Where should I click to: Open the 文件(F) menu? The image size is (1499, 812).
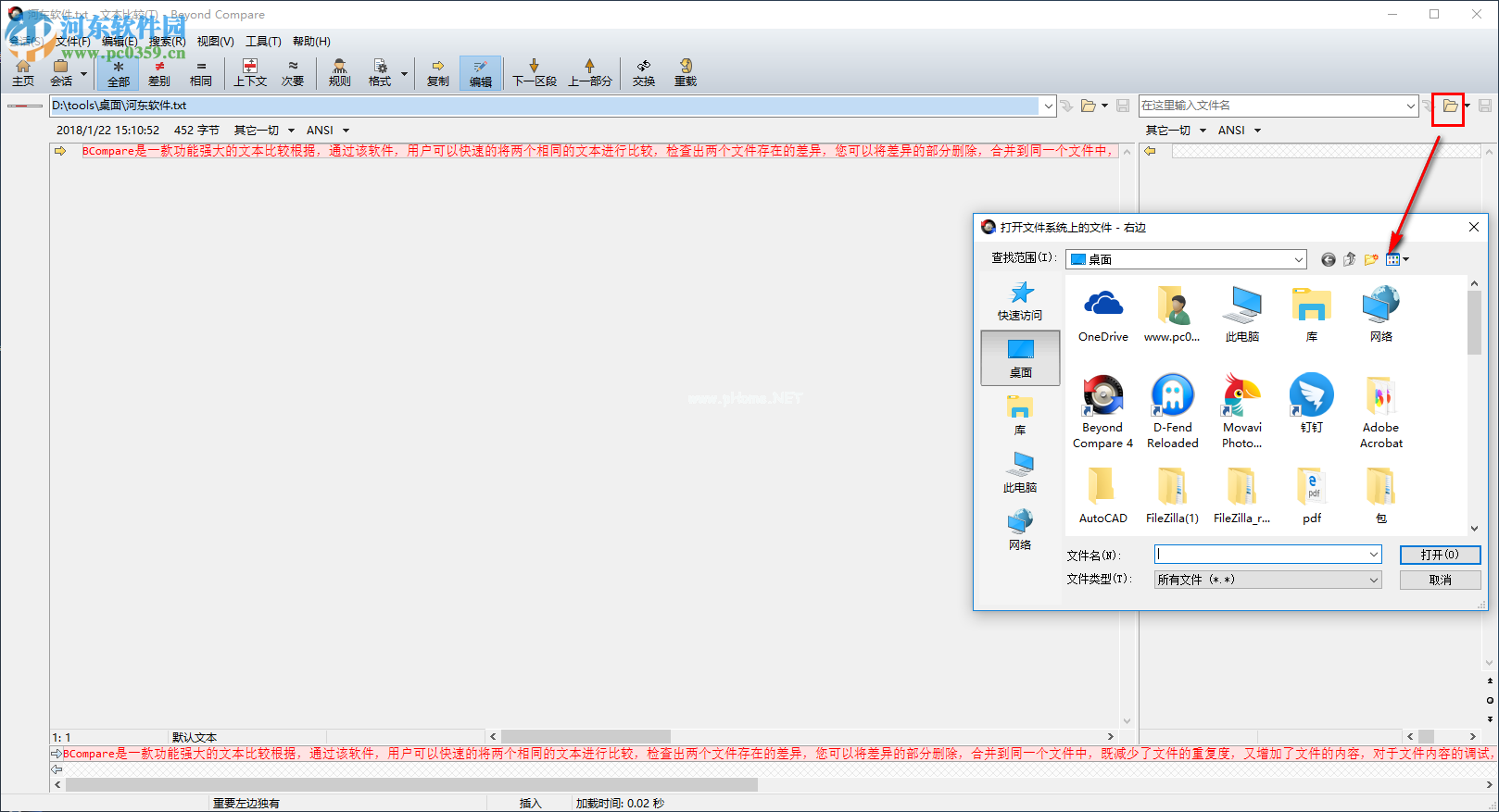pos(73,42)
